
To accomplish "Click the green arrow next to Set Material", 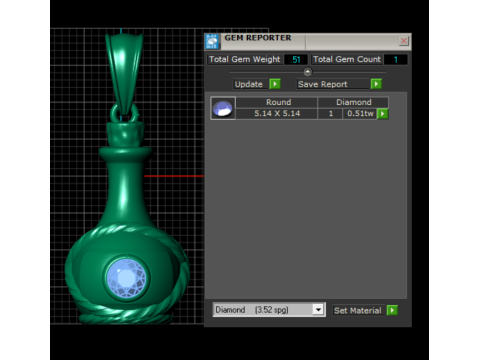I will coord(392,310).
